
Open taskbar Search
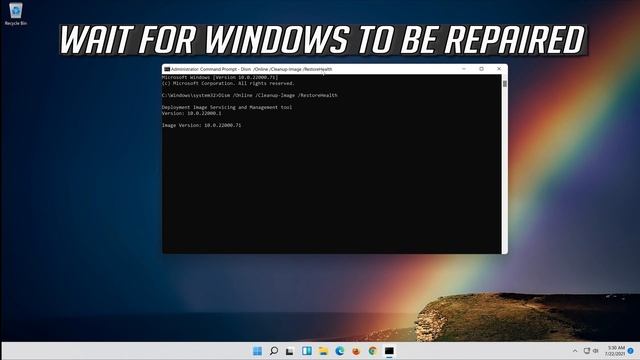(x=274, y=351)
